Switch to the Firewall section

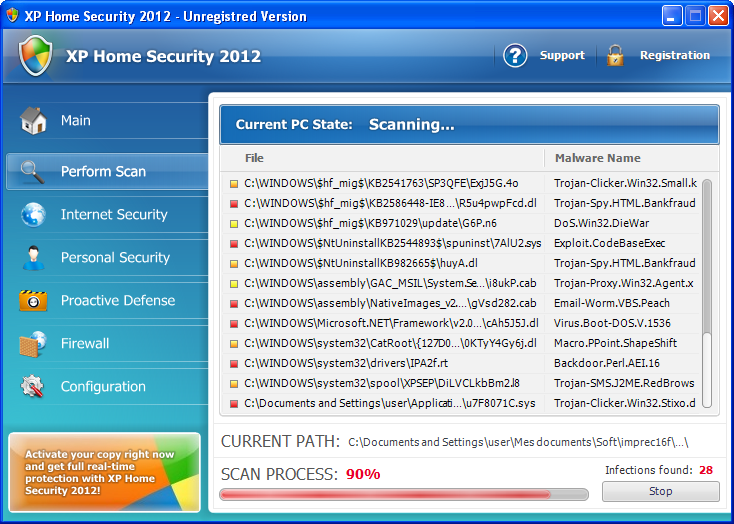[x=85, y=344]
